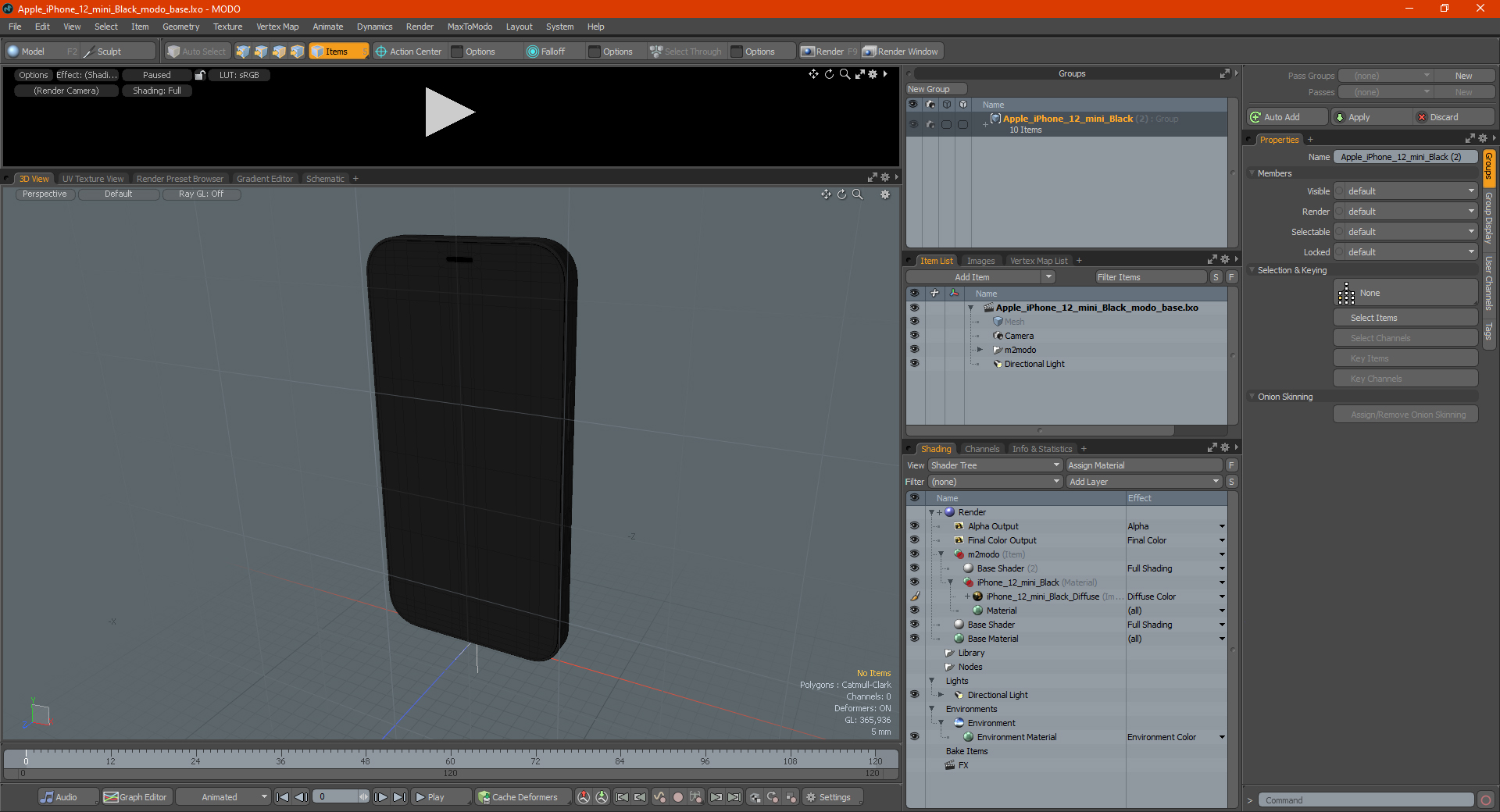
Task: Click preview viewport rotate/refresh icon
Action: (829, 74)
